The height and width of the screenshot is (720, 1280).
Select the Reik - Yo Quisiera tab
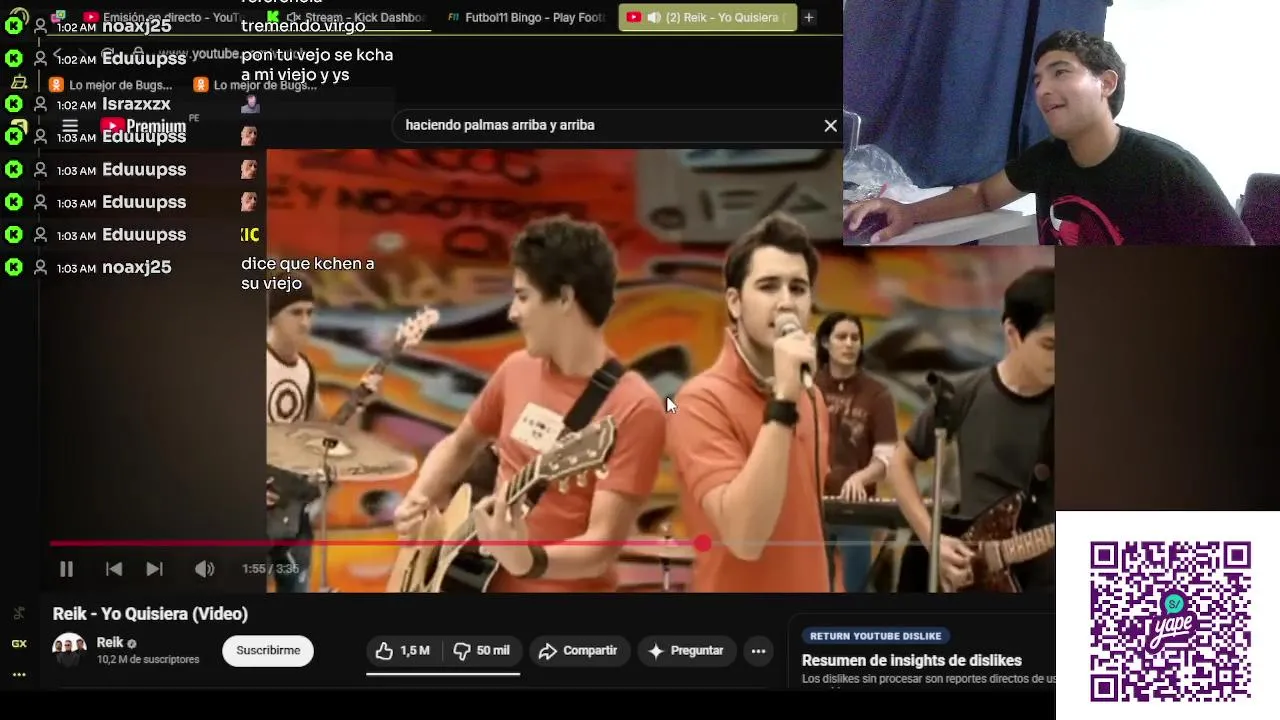coord(707,17)
